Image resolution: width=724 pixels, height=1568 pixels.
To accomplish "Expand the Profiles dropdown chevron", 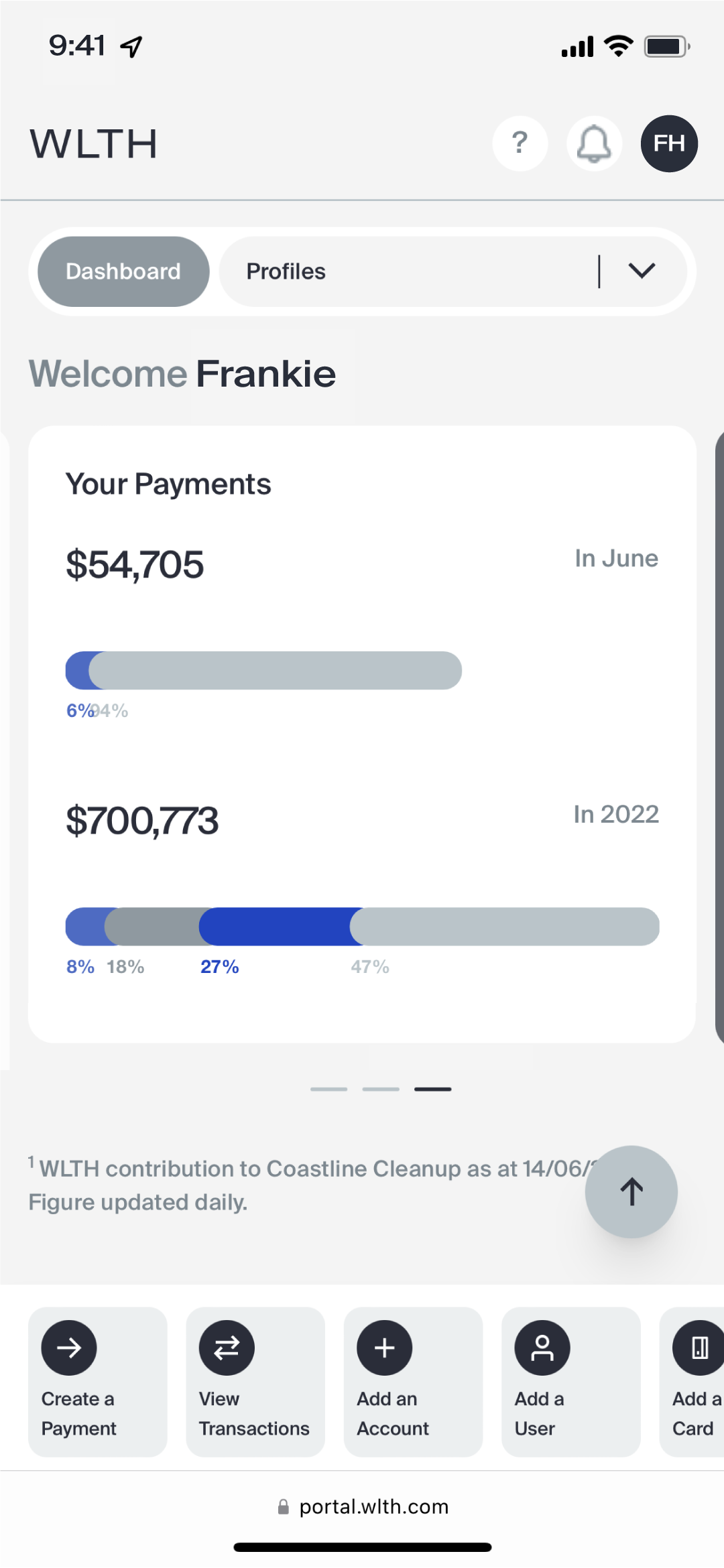I will point(642,271).
